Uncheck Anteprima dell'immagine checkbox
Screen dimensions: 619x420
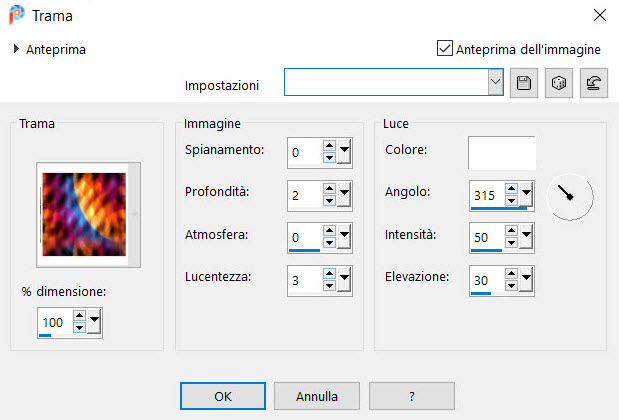445,48
